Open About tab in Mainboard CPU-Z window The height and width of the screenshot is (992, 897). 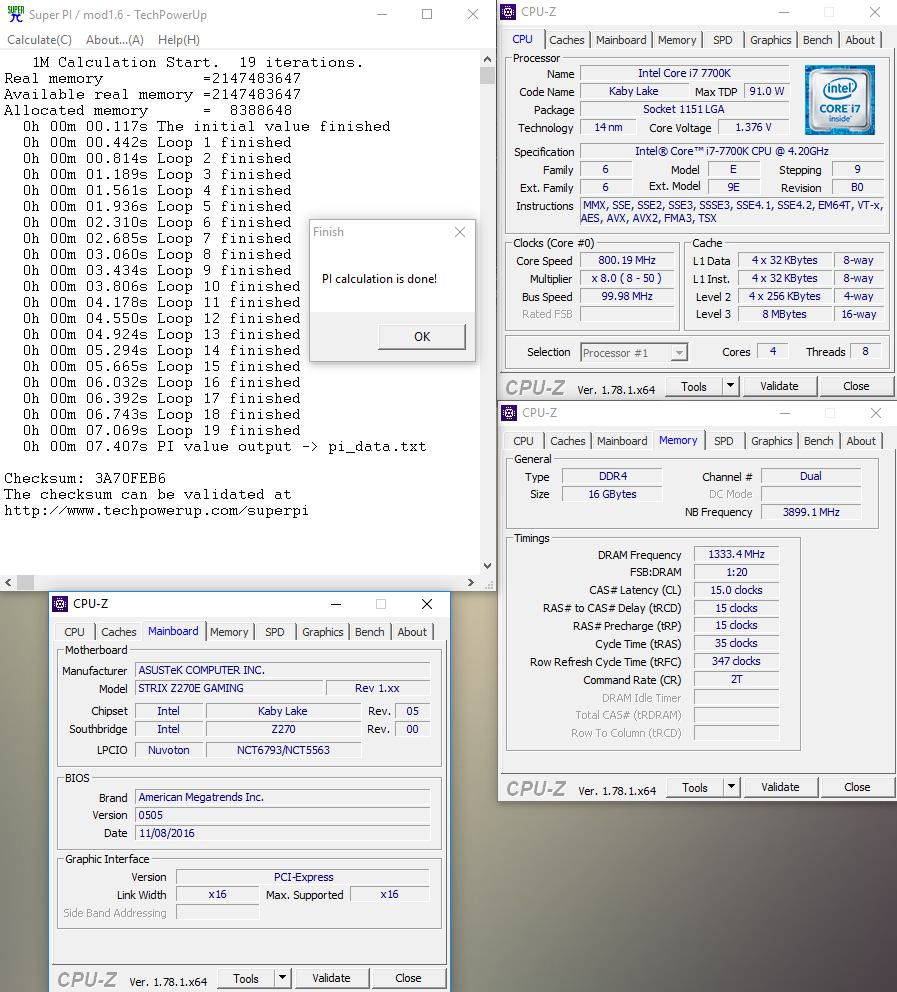point(412,632)
